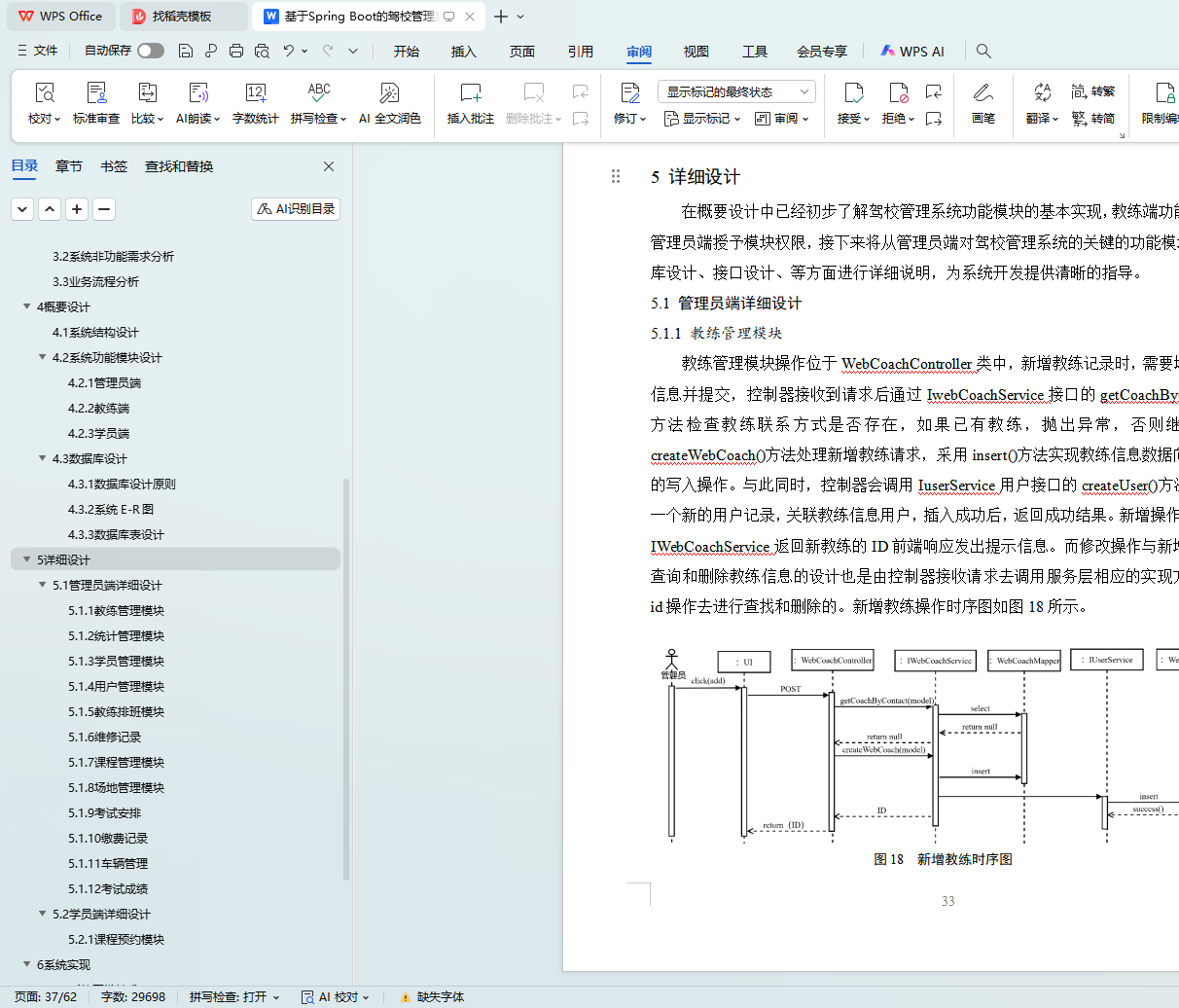1179x1008 pixels.
Task: Click the AI识别目录 button
Action: (x=296, y=209)
